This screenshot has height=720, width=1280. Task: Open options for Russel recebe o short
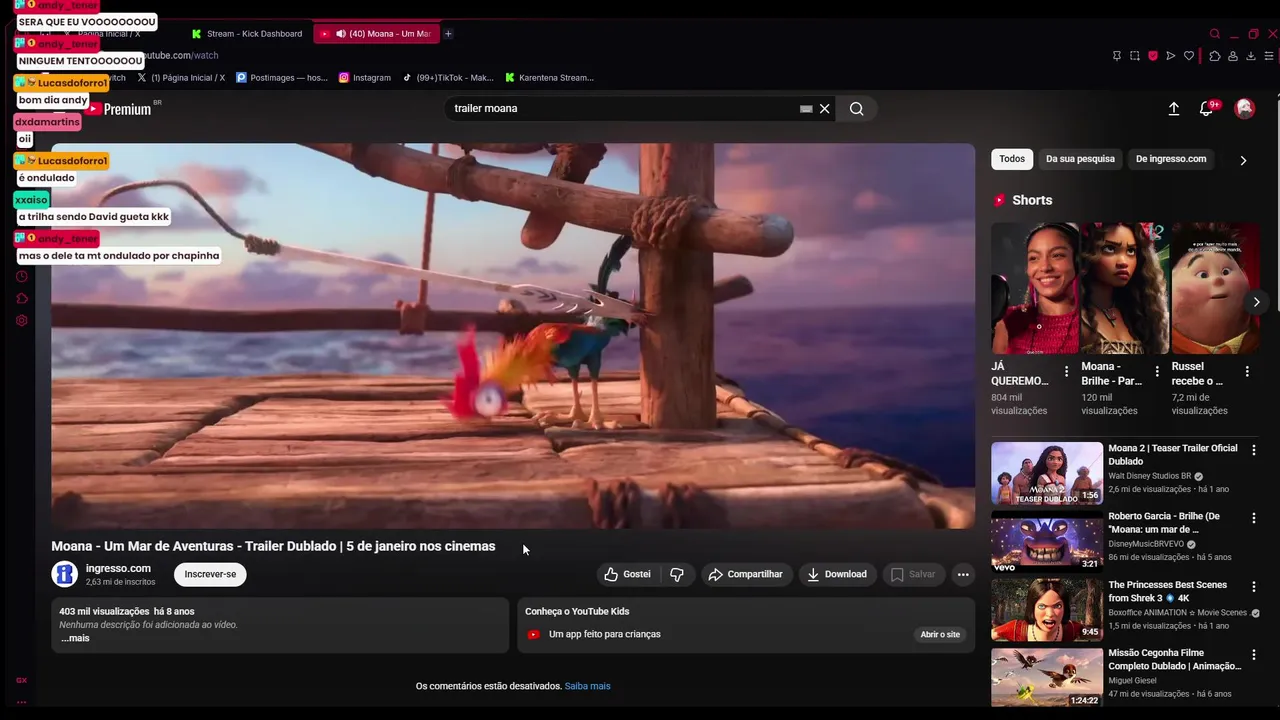[x=1247, y=371]
